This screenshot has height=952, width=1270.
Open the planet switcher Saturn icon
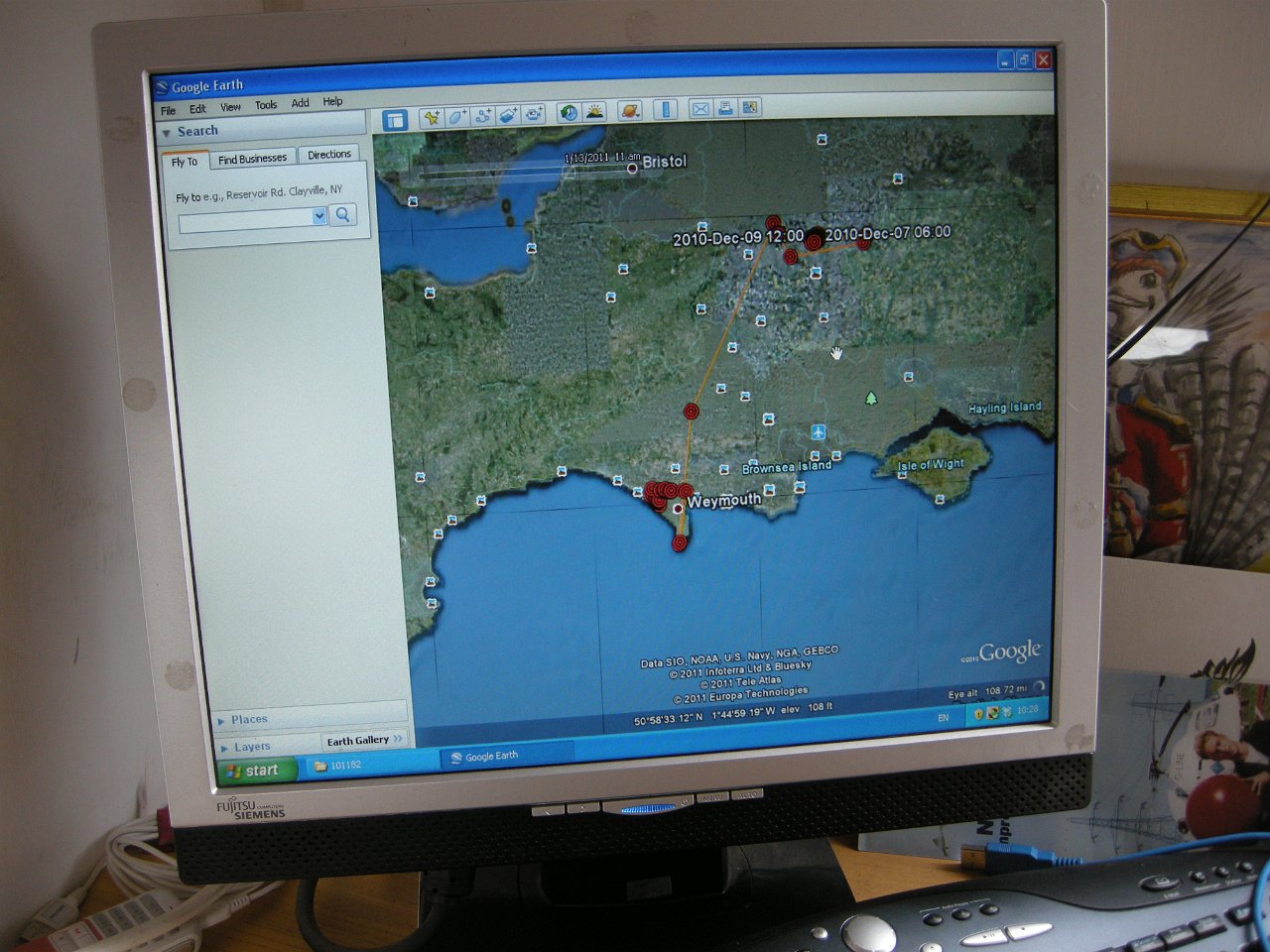(x=630, y=110)
